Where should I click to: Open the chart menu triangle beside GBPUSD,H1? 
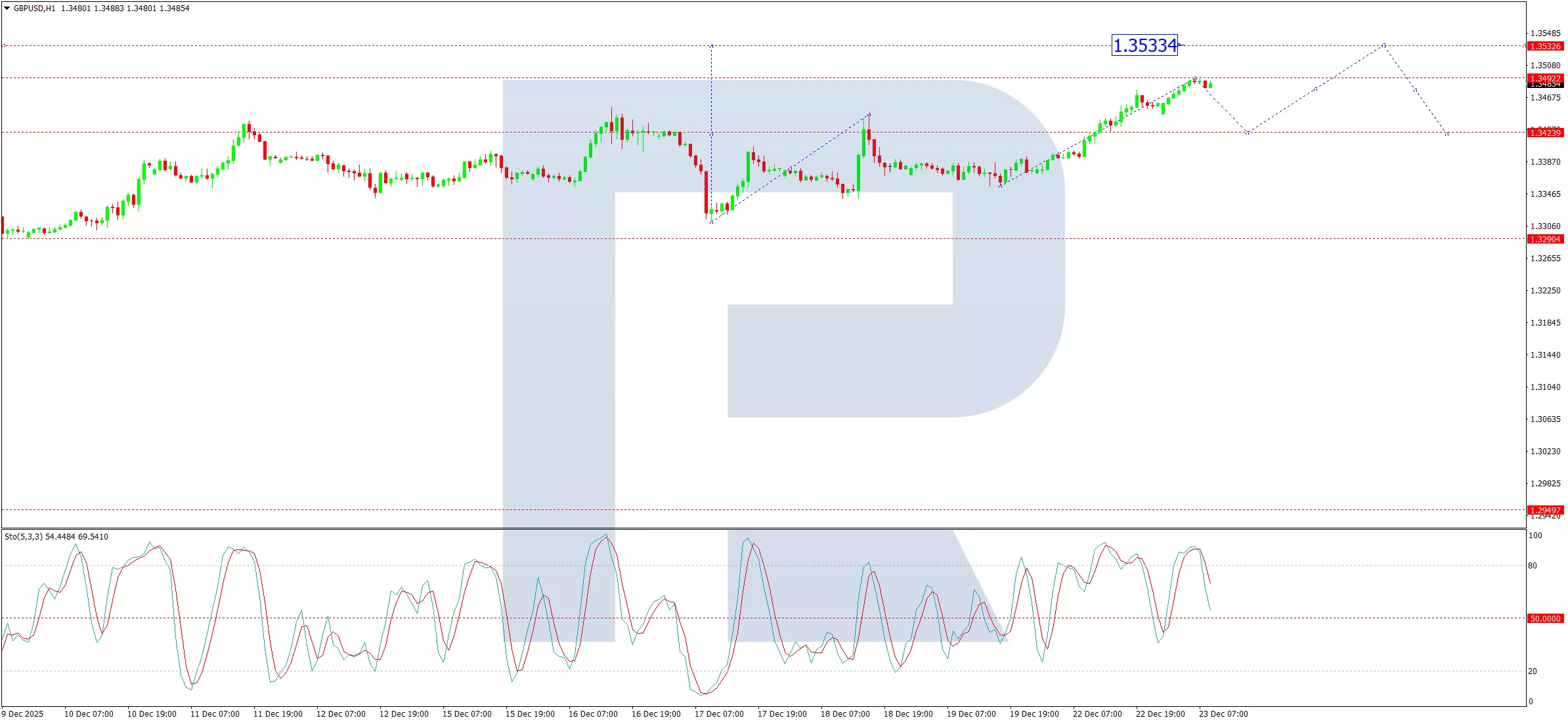[7, 9]
